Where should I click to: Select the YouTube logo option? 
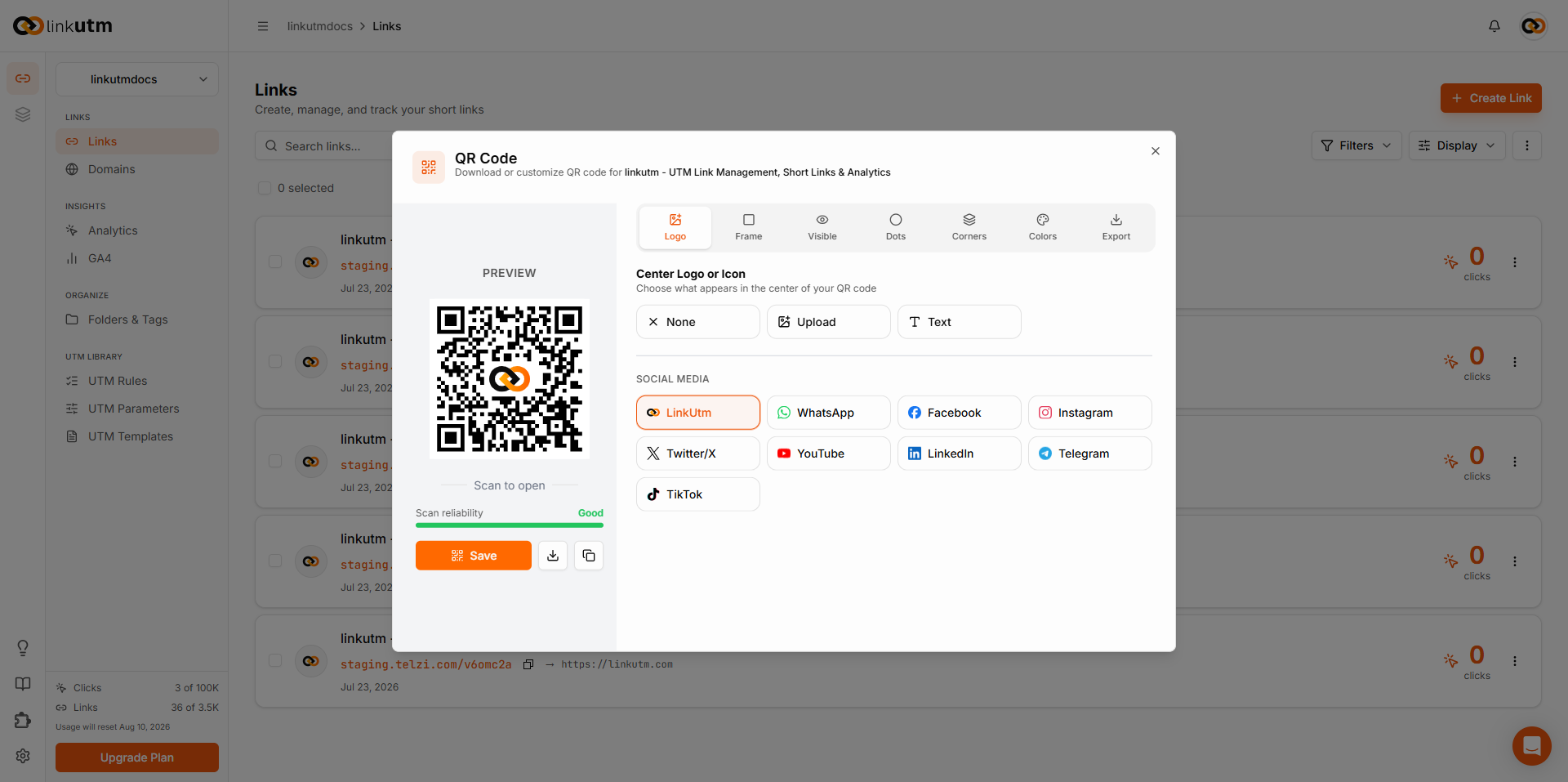829,454
